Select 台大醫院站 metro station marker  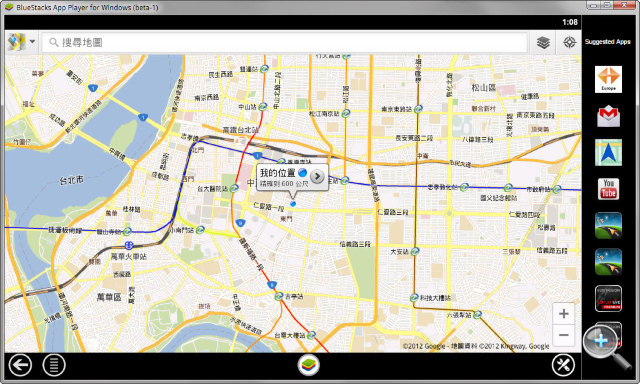pos(234,188)
